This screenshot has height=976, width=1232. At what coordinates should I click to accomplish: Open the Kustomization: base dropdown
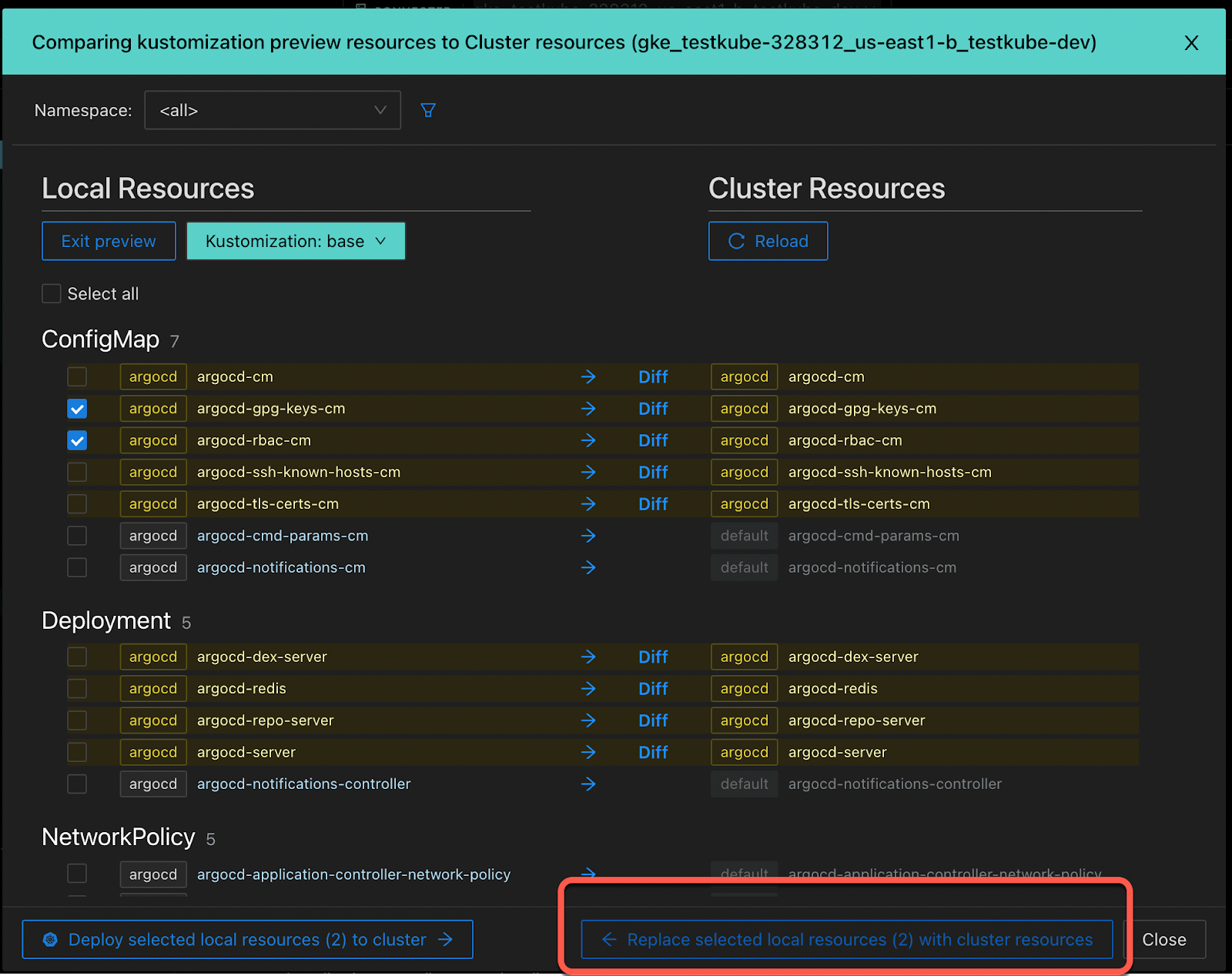pyautogui.click(x=296, y=241)
